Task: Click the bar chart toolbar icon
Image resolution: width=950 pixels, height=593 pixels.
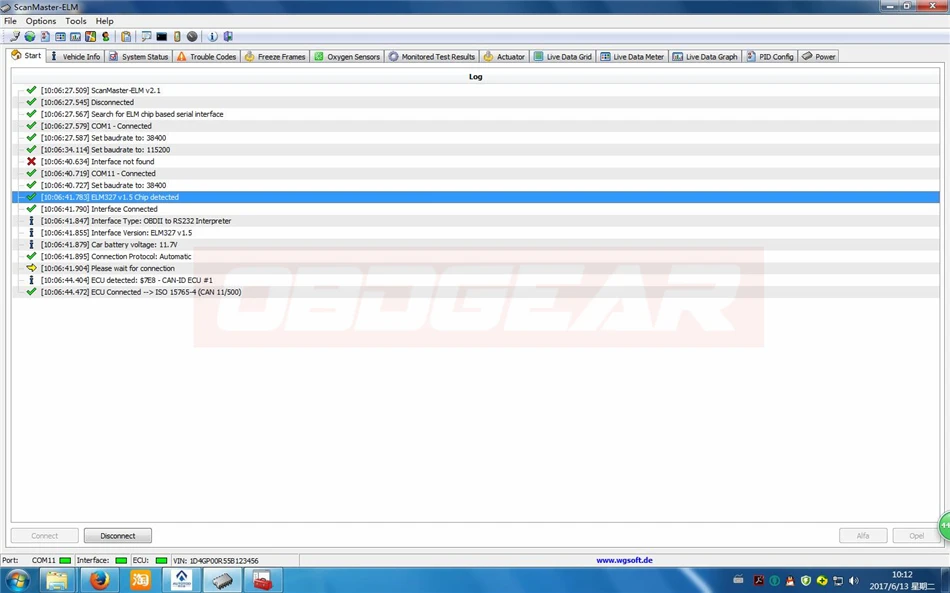Action: pyautogui.click(x=75, y=36)
